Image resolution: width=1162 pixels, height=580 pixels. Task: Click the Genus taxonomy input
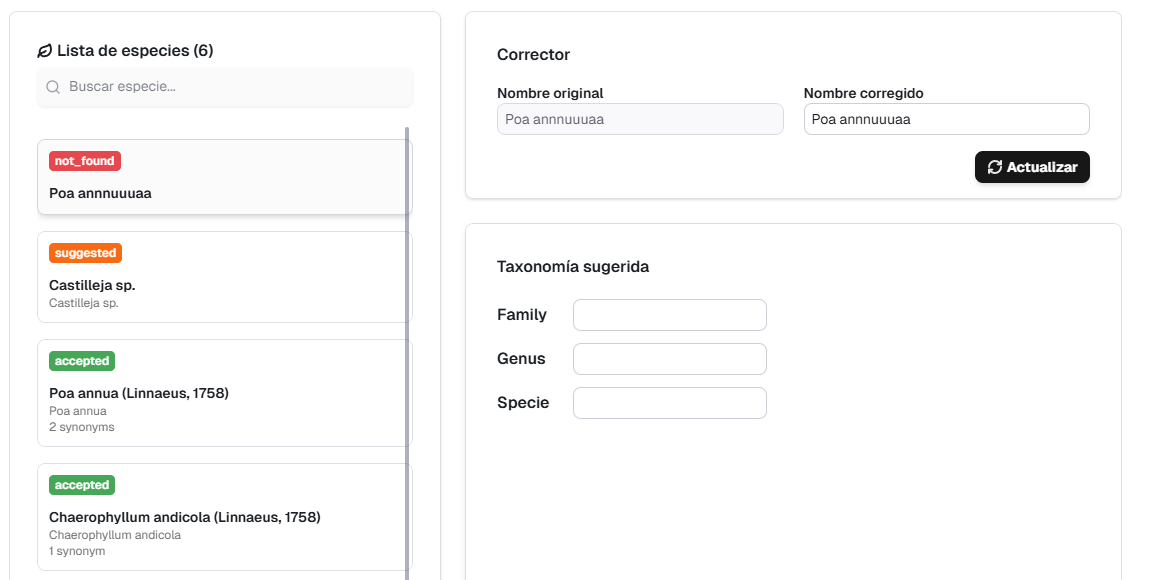pos(669,359)
